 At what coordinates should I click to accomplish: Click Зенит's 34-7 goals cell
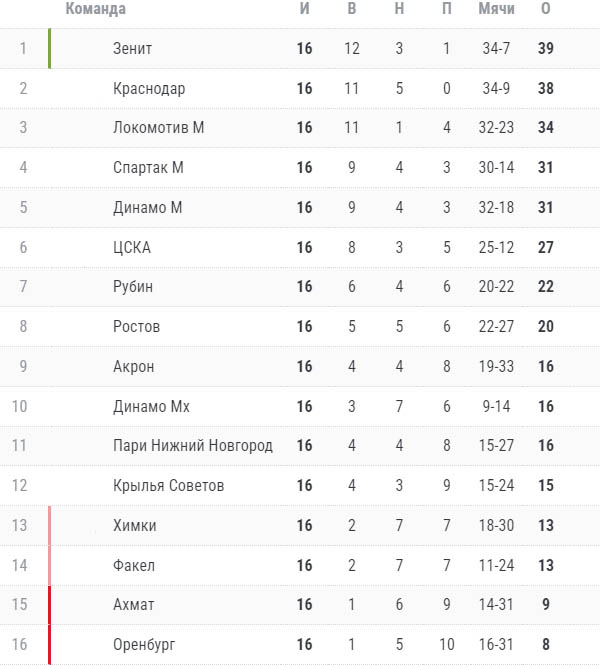point(496,48)
